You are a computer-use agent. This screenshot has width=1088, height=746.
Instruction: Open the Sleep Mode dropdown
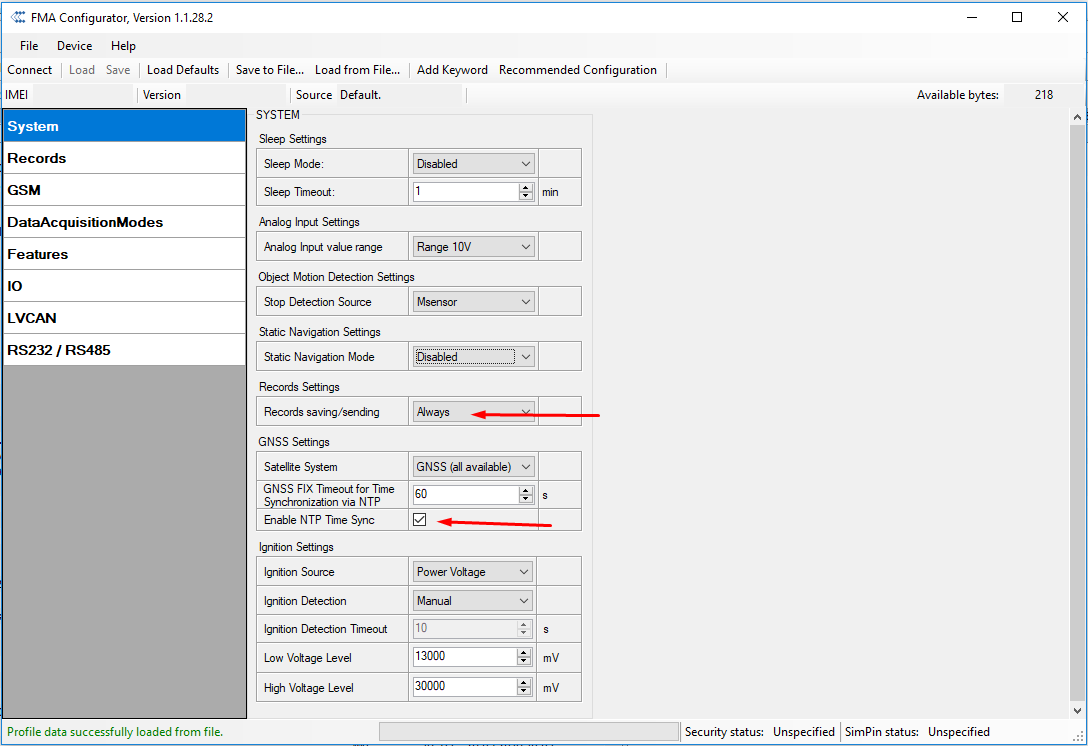point(474,164)
